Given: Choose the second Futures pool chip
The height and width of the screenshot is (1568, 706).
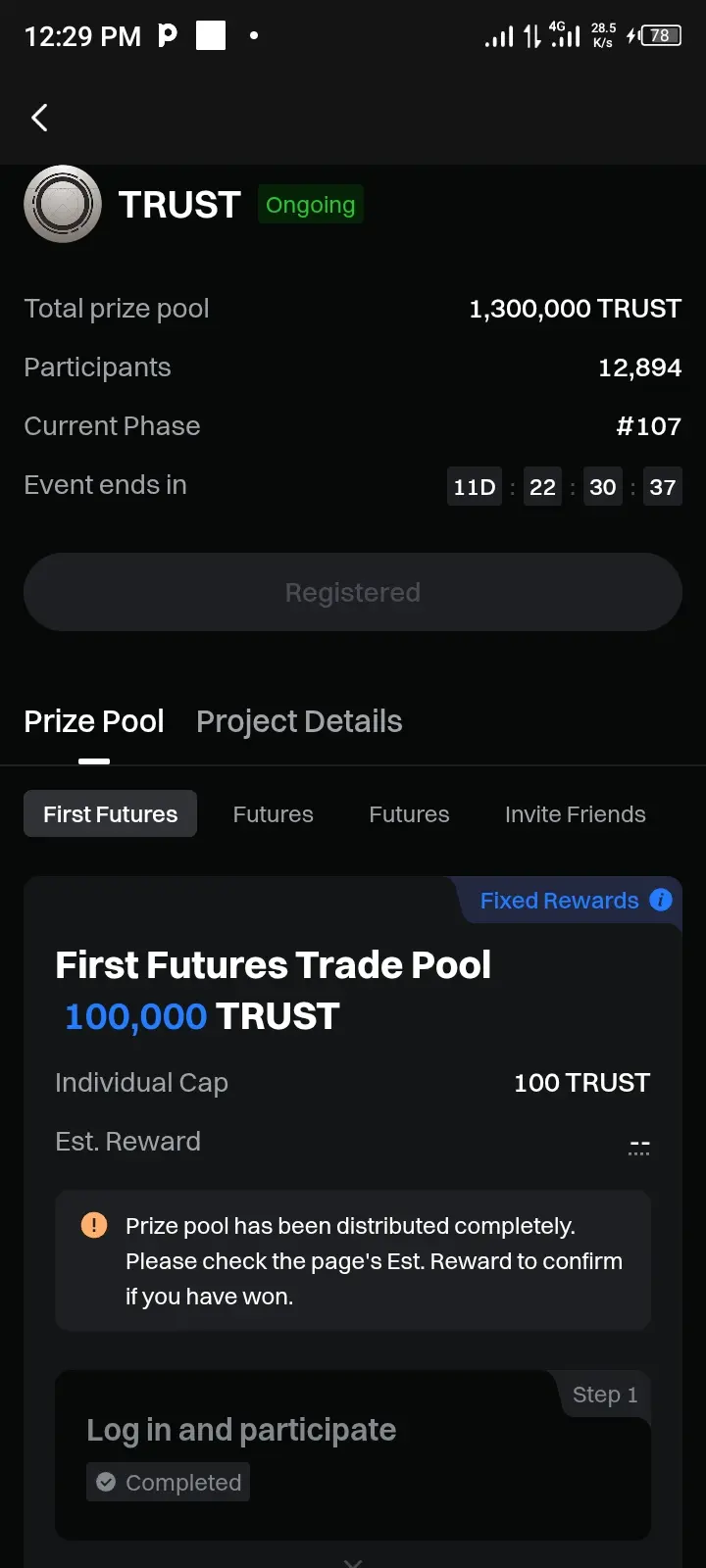Looking at the screenshot, I should (409, 813).
